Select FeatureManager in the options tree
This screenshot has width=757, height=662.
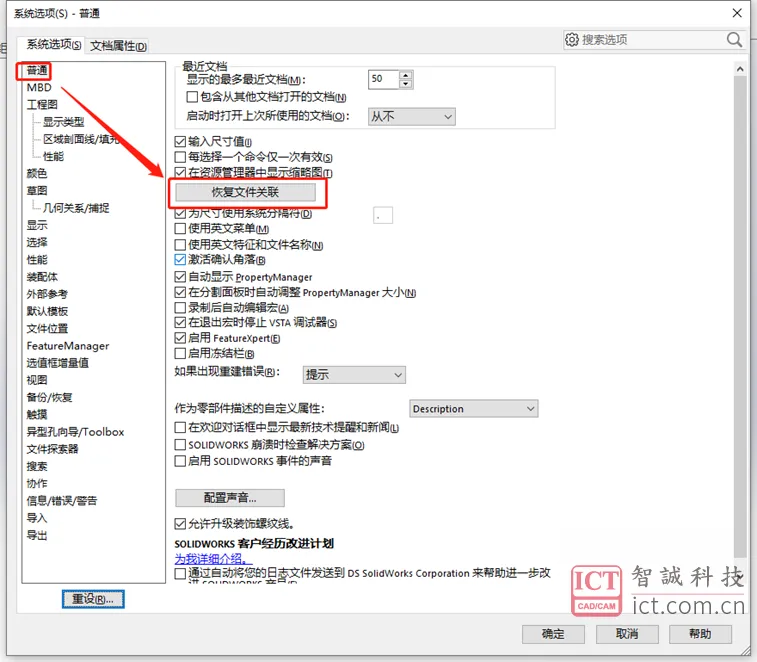point(68,346)
